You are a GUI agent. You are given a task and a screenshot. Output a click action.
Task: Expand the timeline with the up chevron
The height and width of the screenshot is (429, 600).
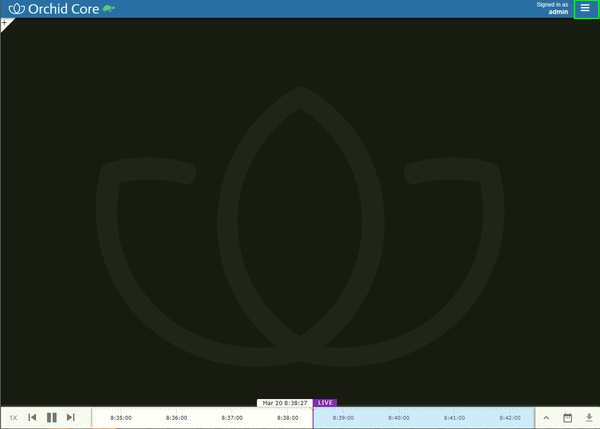point(546,418)
